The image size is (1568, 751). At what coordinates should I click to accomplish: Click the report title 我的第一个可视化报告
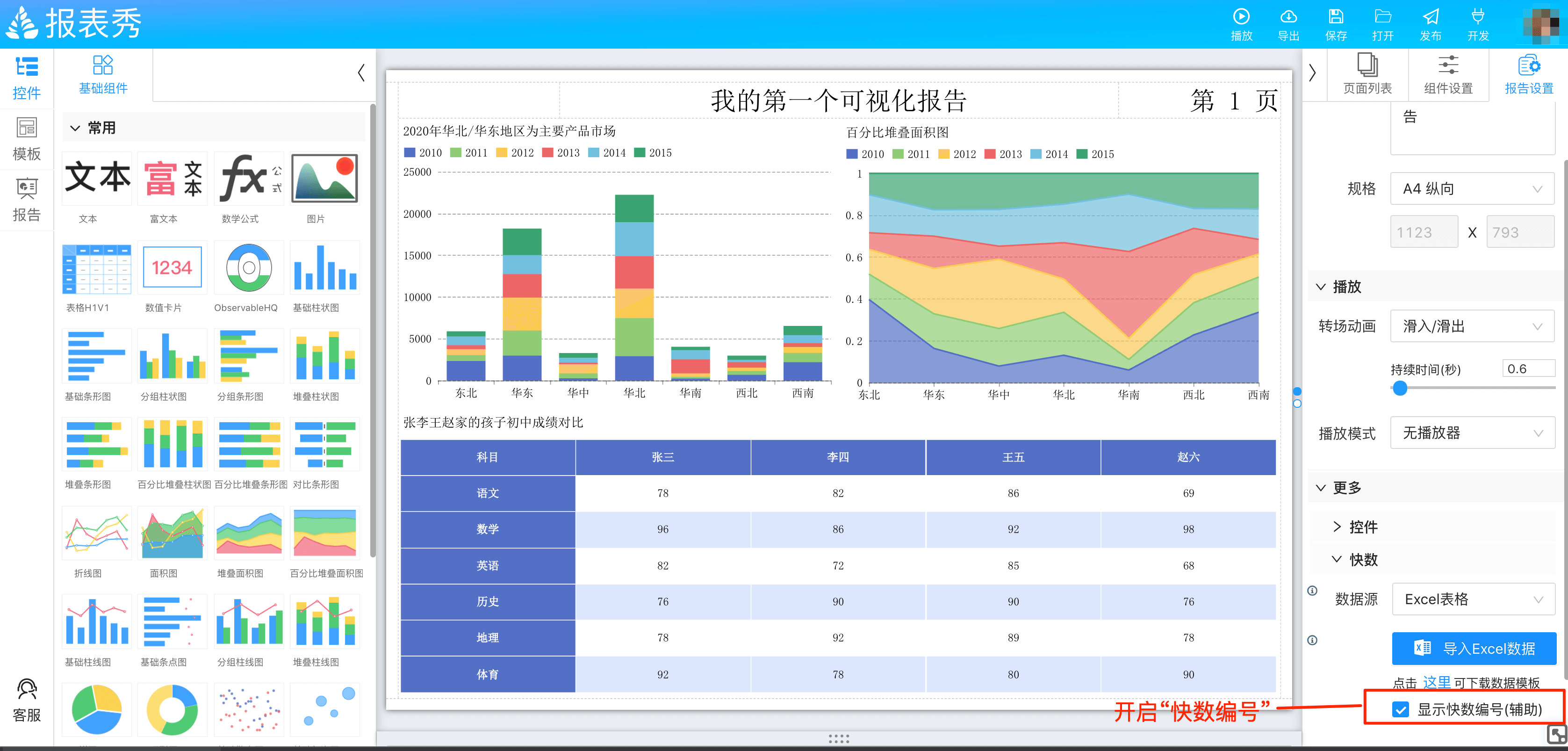click(x=838, y=101)
